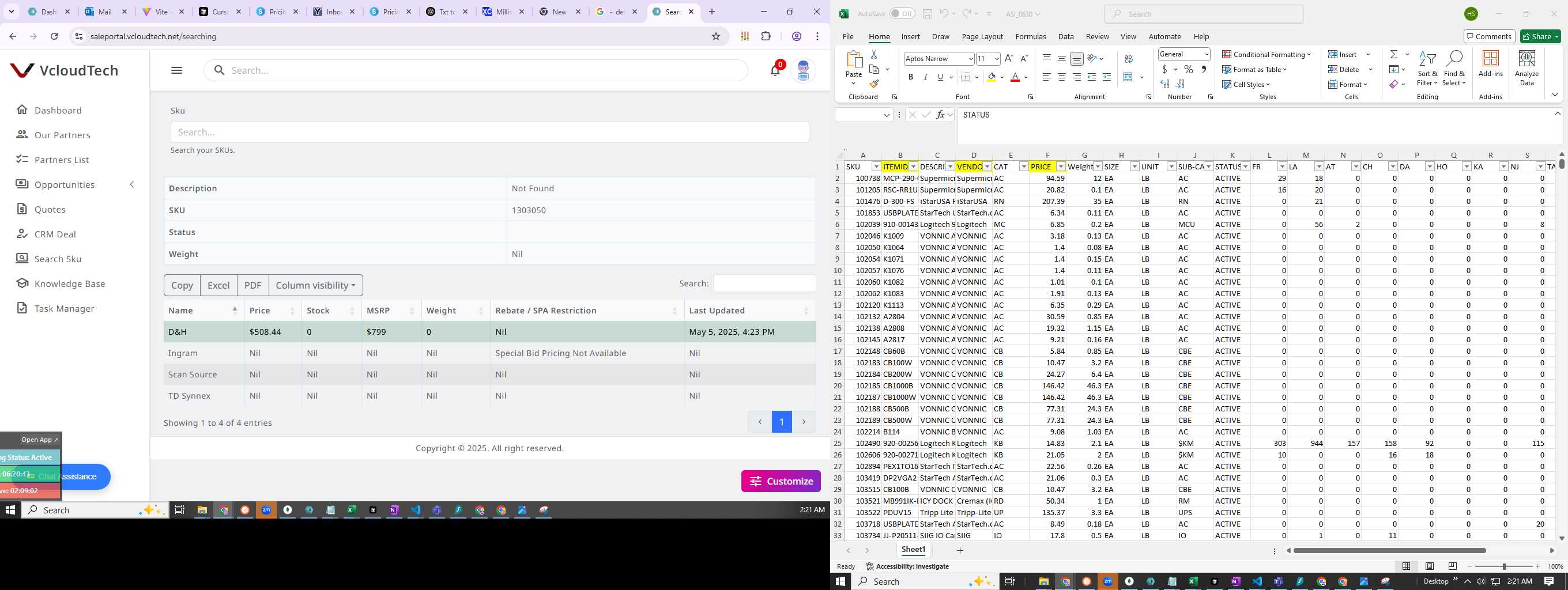The image size is (1568, 590).
Task: Expand the Opportunities sidebar chevron
Action: click(132, 184)
